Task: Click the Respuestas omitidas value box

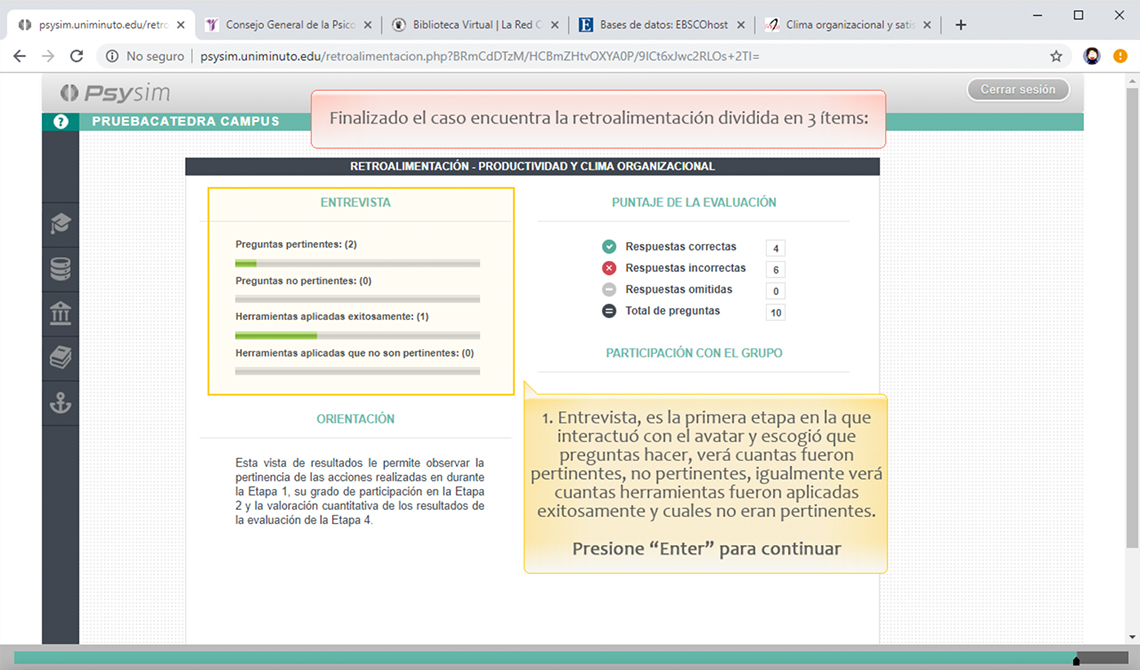Action: (776, 291)
